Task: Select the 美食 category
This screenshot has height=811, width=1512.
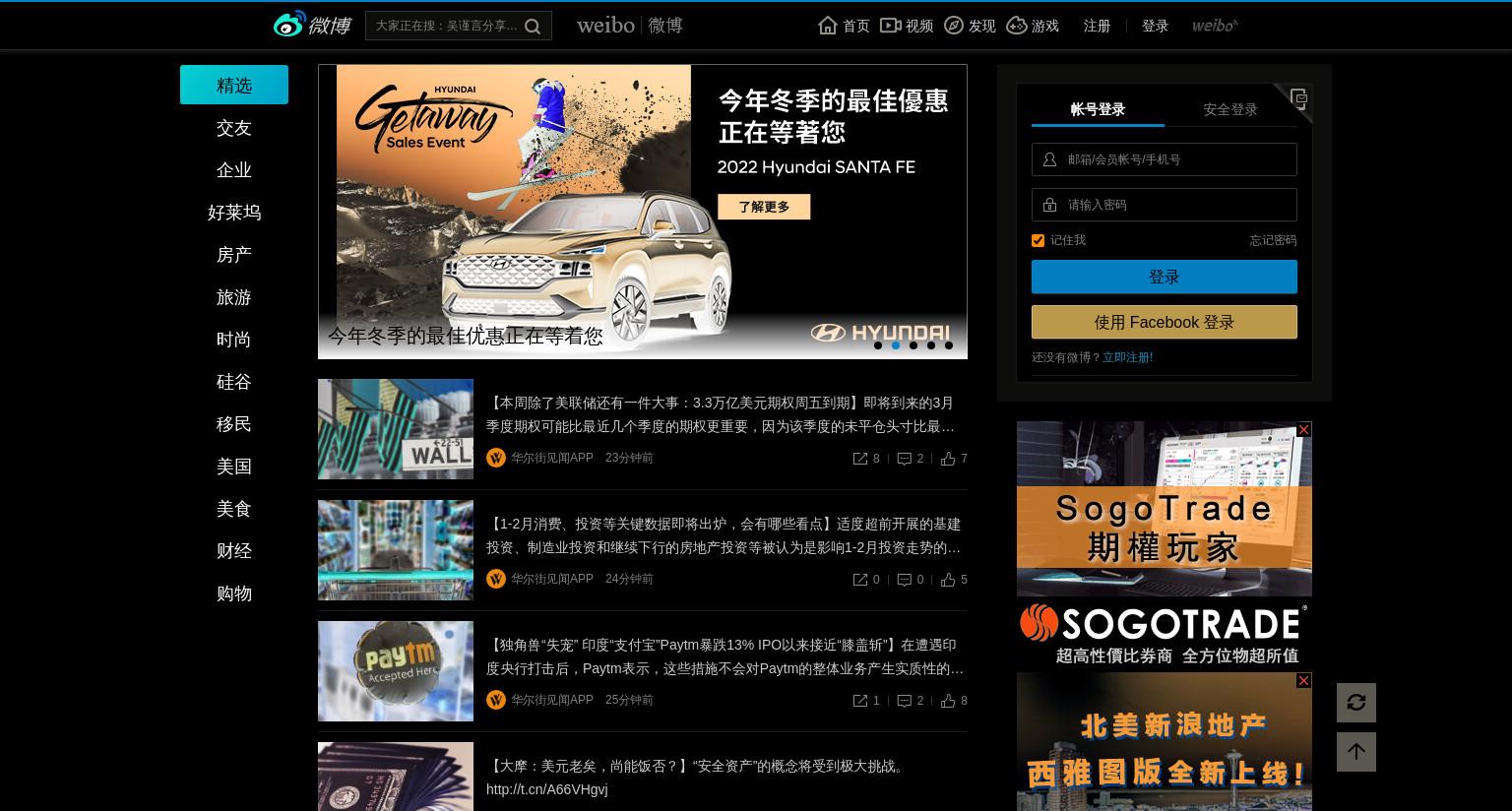Action: point(234,509)
